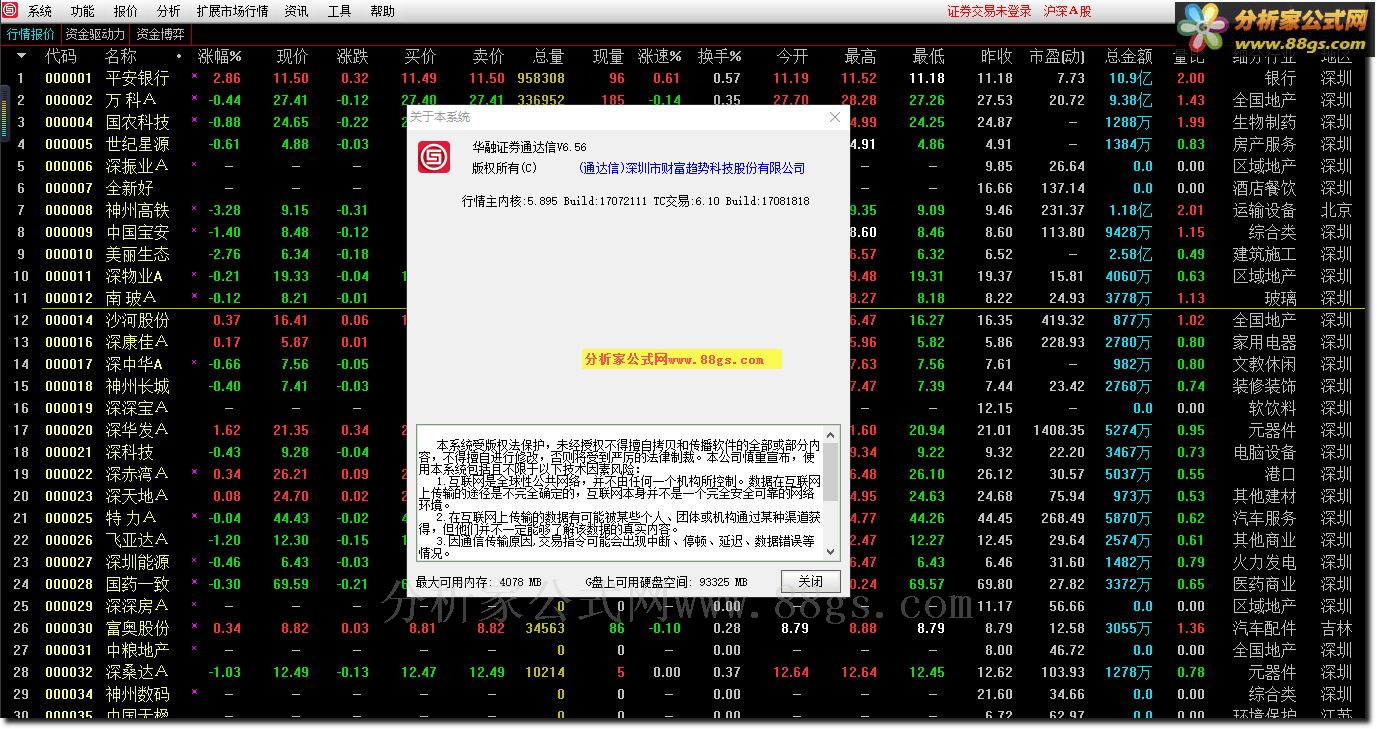The height and width of the screenshot is (729, 1377).
Task: Sort by the 现价 column header
Action: coord(292,56)
